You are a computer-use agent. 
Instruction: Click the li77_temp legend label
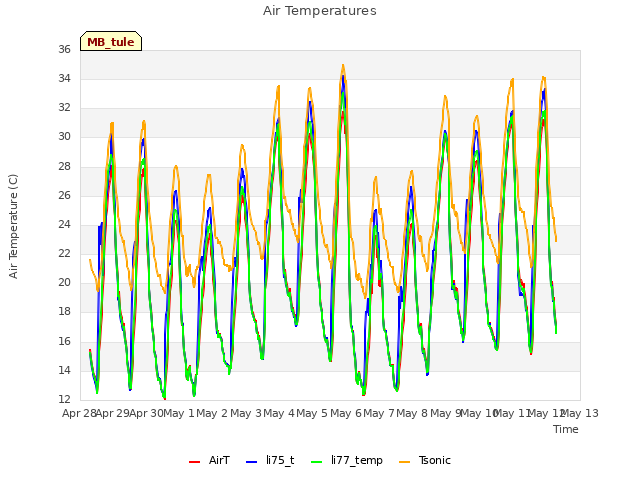coord(357,460)
